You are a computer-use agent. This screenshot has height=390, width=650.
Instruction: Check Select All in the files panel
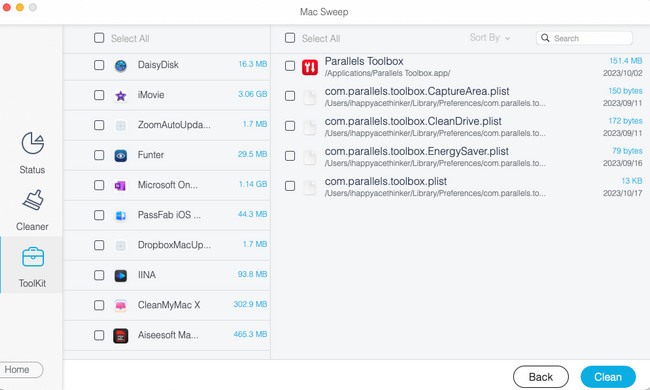tap(290, 38)
